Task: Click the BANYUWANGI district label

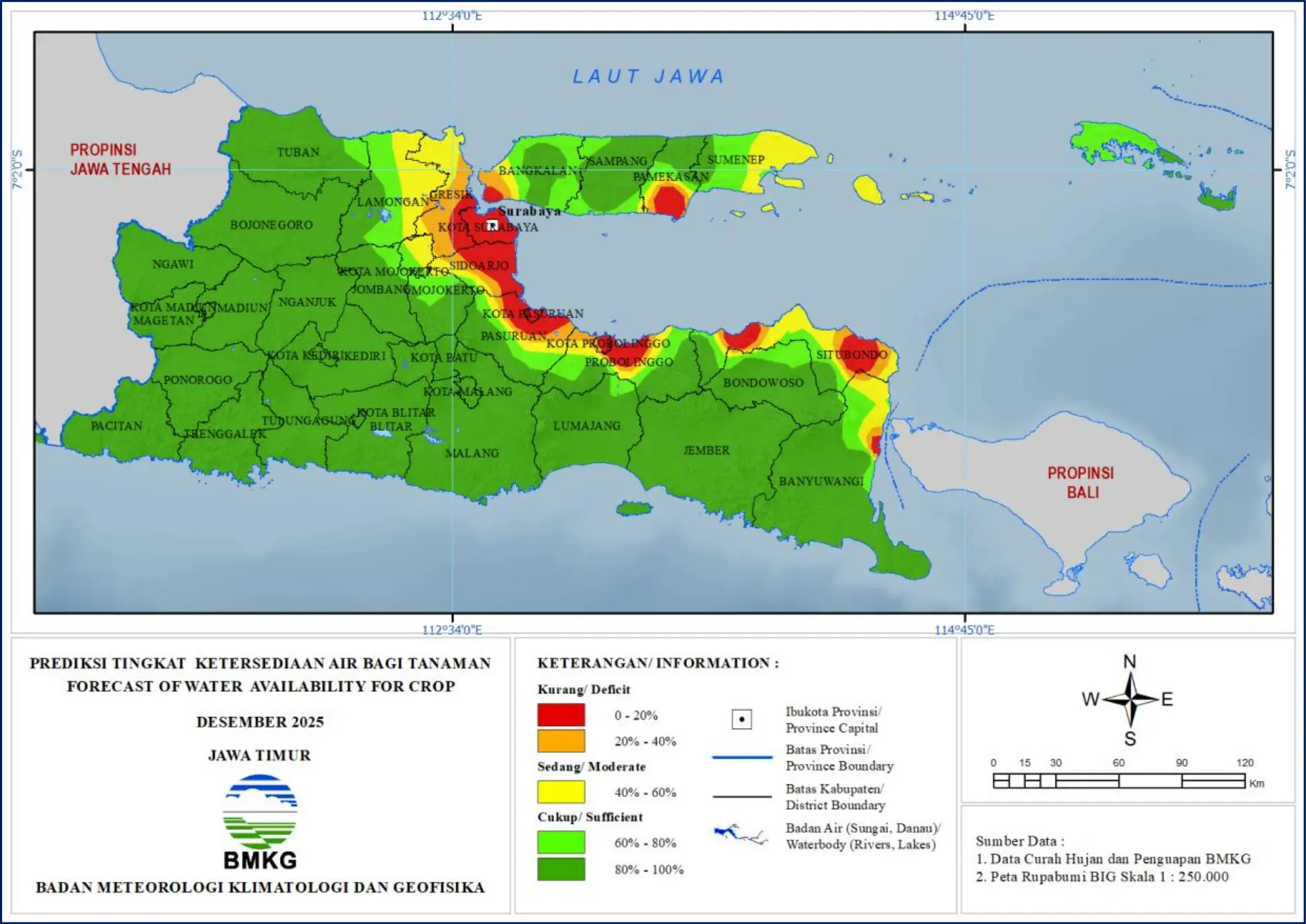Action: pos(821,481)
